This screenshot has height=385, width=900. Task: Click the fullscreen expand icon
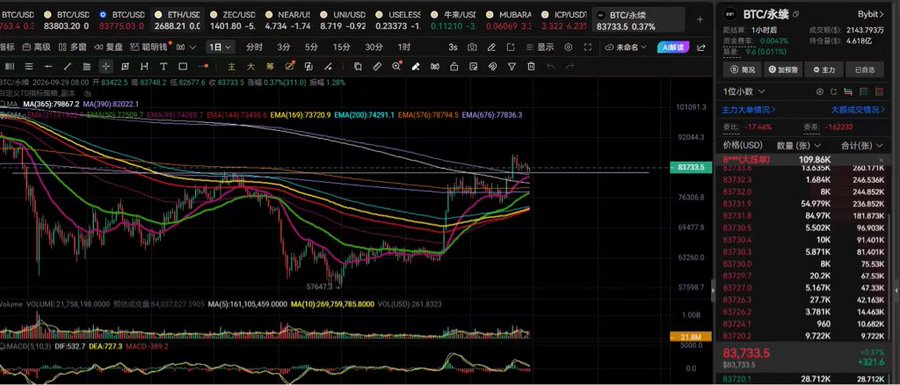coord(587,47)
